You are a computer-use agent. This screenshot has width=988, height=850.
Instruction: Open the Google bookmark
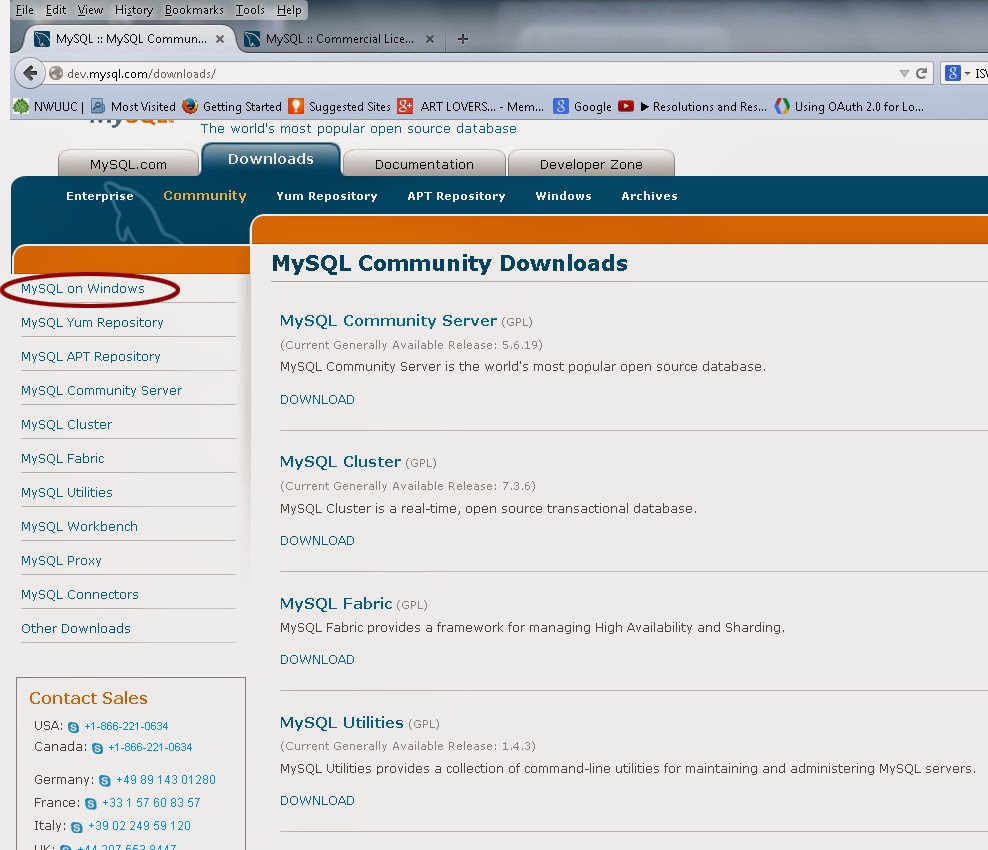(x=583, y=106)
